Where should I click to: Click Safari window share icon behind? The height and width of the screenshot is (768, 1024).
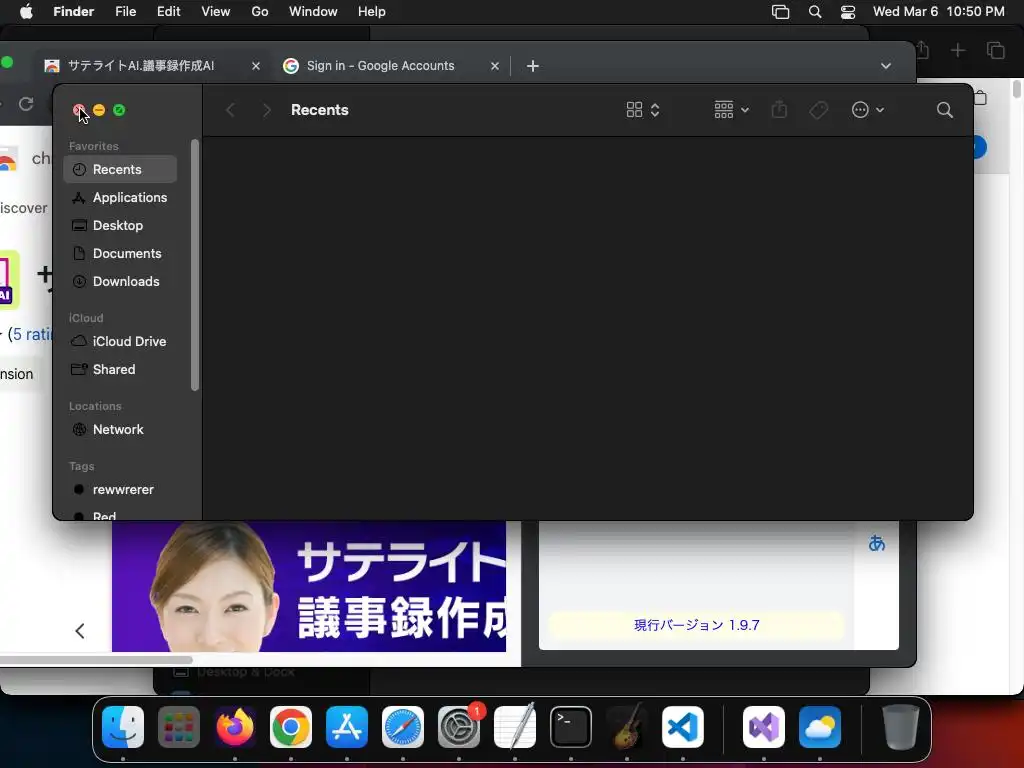point(923,50)
